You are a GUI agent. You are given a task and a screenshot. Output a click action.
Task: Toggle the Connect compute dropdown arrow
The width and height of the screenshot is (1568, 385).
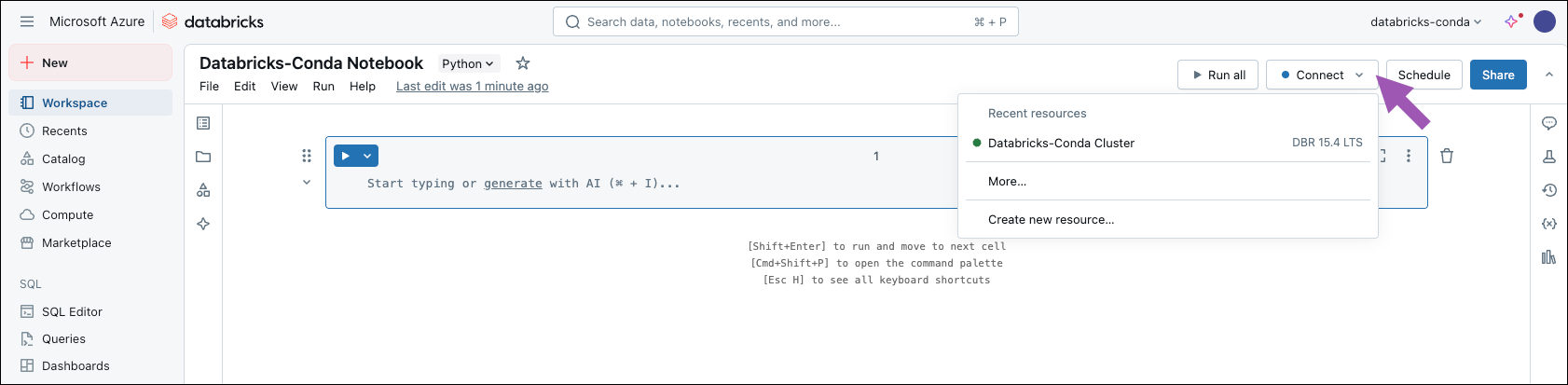click(x=1359, y=75)
